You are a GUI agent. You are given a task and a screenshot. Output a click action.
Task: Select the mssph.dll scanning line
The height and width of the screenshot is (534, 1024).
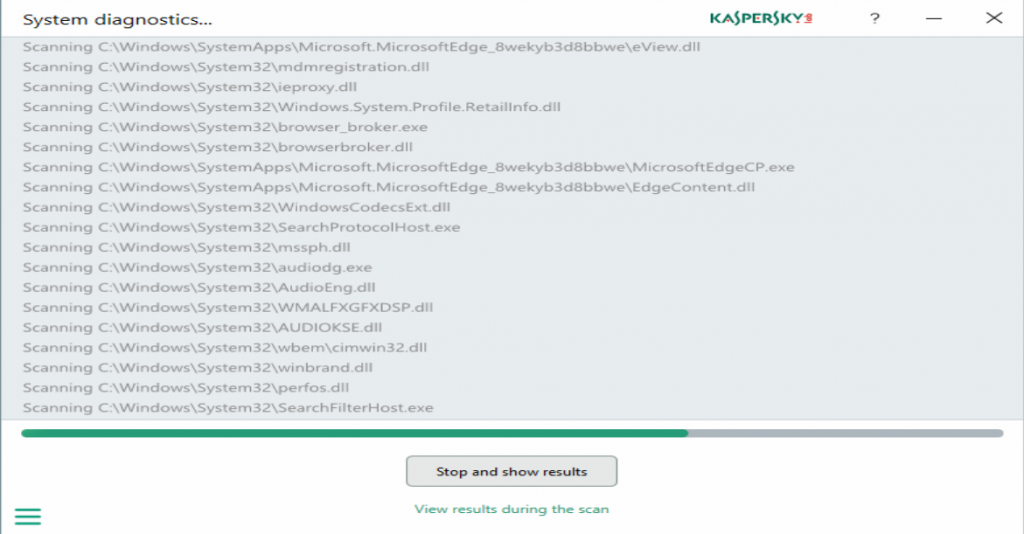(186, 247)
